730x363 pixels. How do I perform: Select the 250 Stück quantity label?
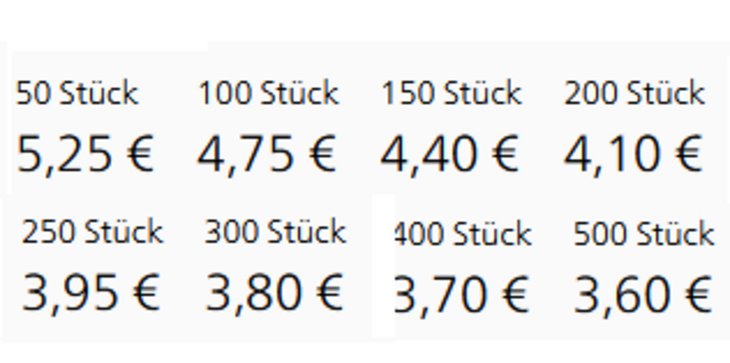(93, 231)
